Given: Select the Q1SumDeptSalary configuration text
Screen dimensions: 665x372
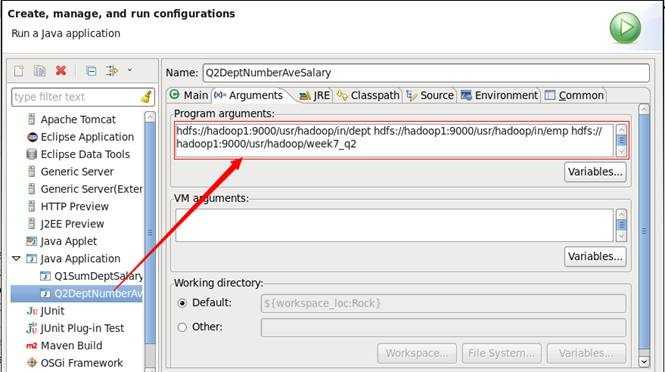Looking at the screenshot, I should tap(98, 276).
